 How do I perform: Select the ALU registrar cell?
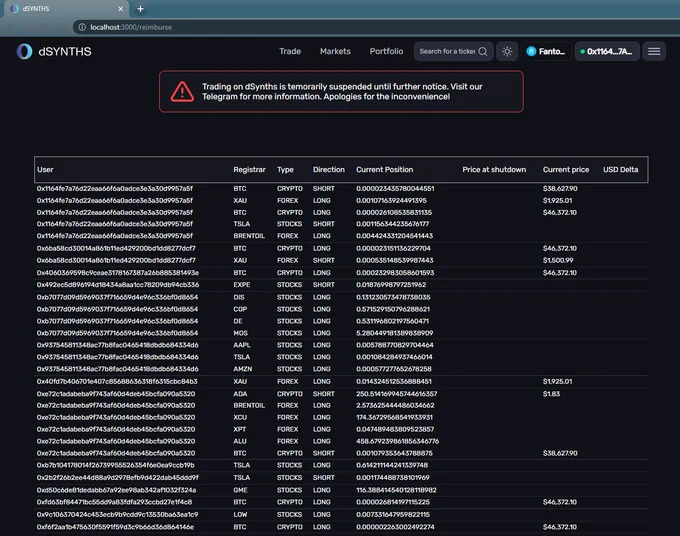240,441
